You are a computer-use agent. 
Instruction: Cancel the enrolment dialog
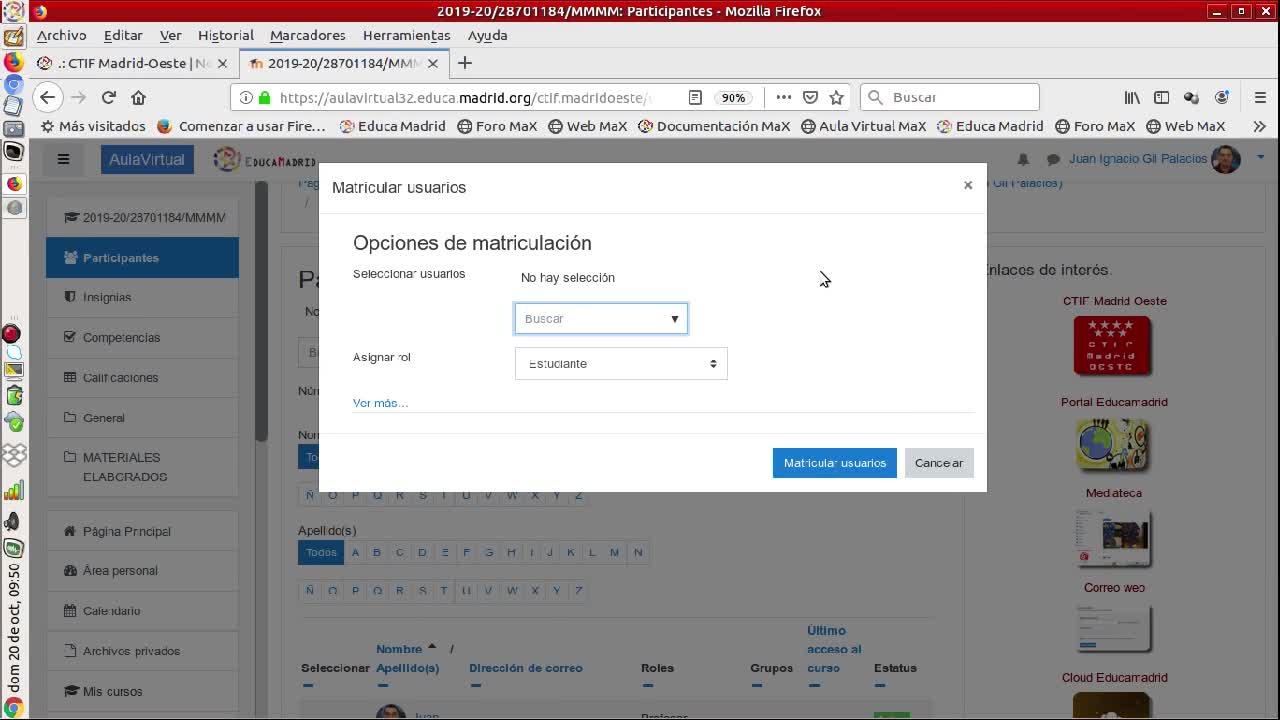pos(939,463)
